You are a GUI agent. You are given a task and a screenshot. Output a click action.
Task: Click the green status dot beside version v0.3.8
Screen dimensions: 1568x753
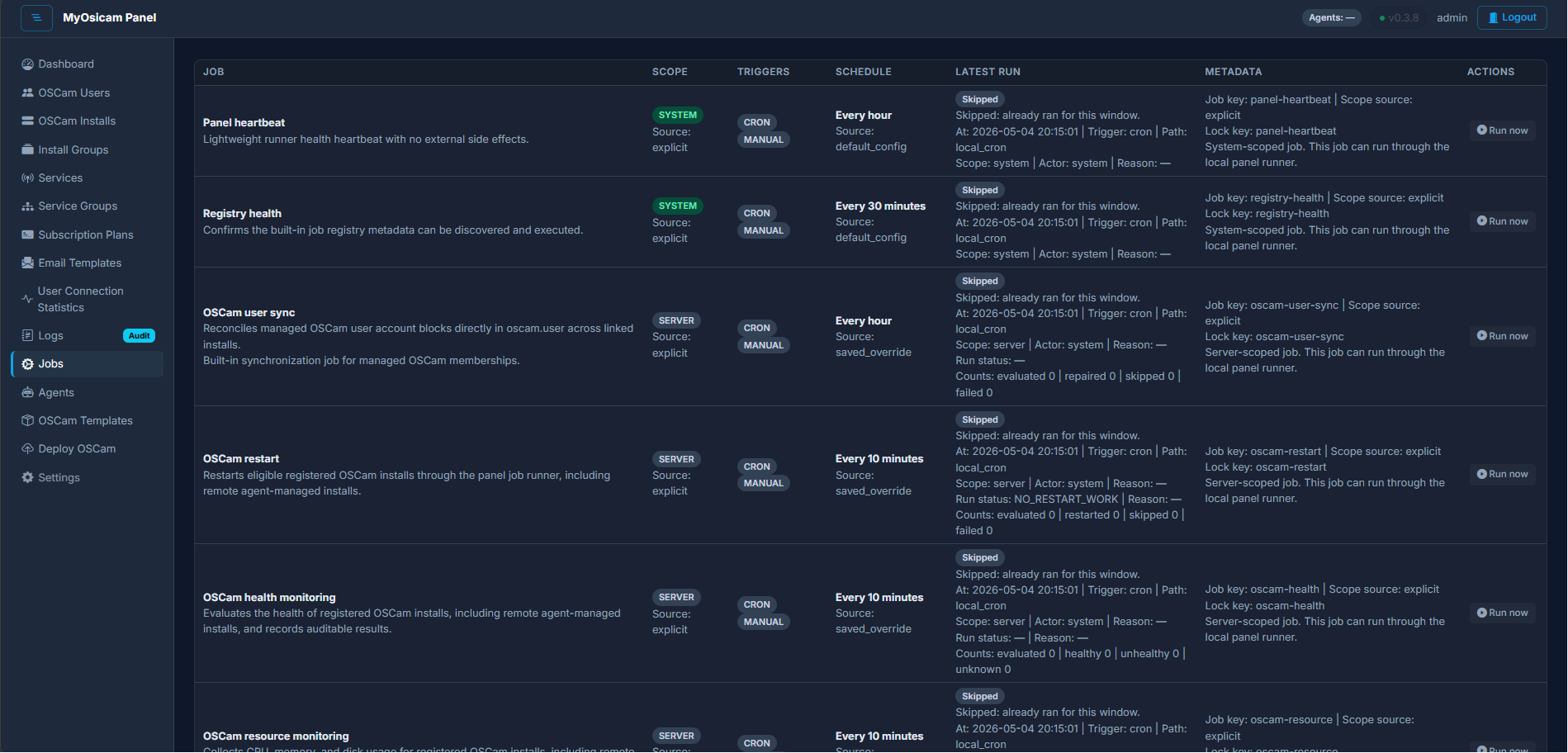tap(1381, 18)
